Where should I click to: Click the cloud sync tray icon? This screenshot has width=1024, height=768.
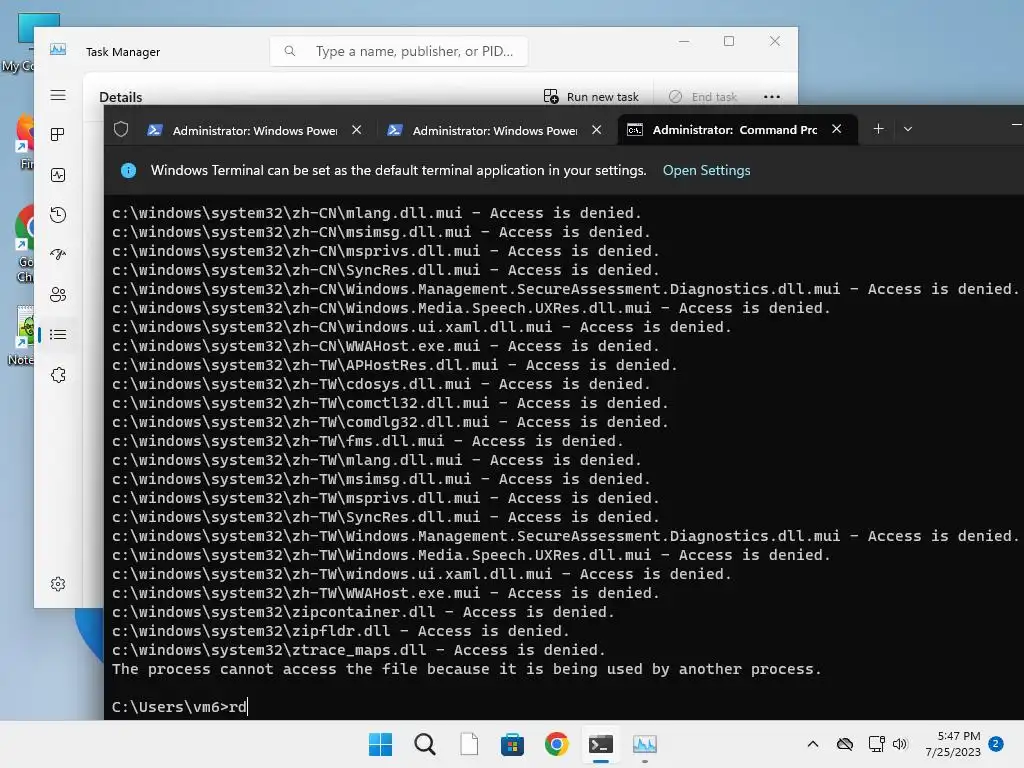coord(845,744)
